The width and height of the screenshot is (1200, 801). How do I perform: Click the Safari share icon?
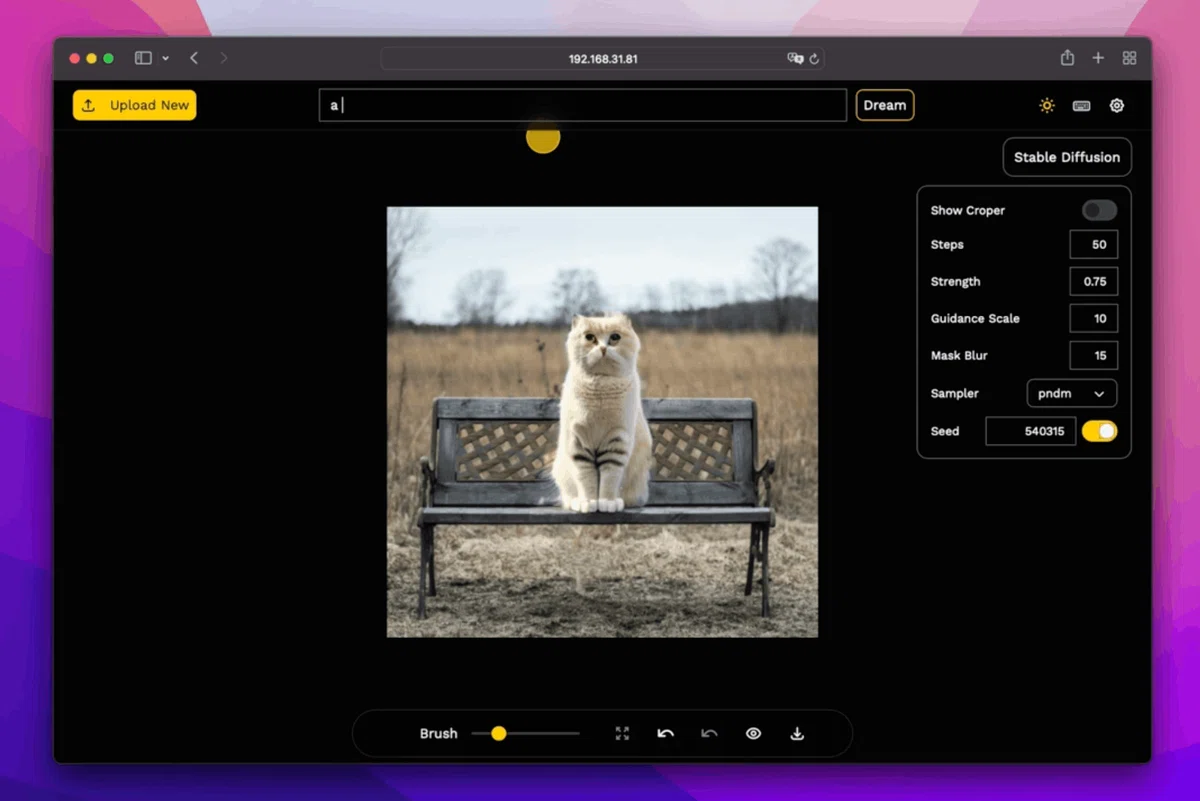tap(1068, 58)
